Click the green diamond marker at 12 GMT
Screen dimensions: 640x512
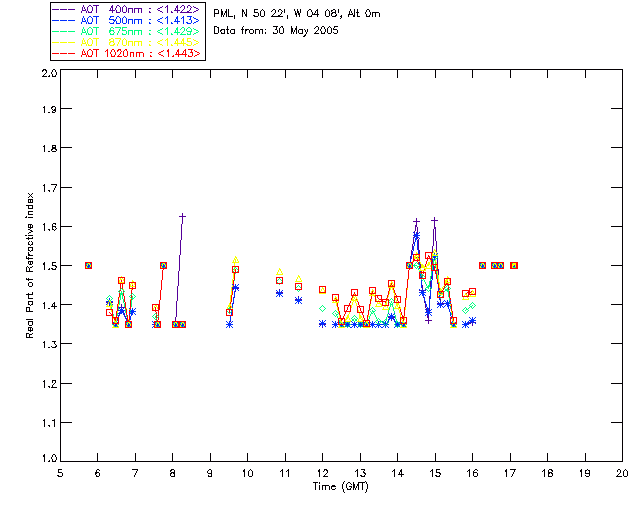pyautogui.click(x=322, y=308)
